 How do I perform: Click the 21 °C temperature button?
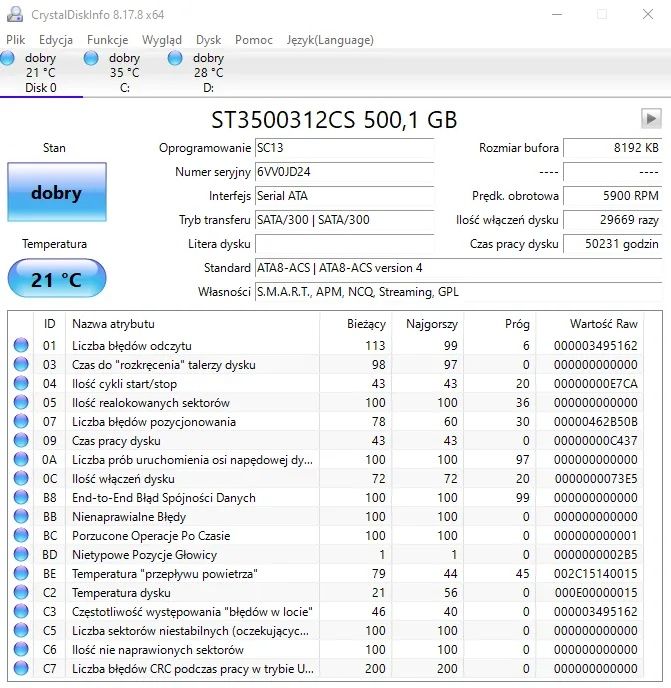57,279
